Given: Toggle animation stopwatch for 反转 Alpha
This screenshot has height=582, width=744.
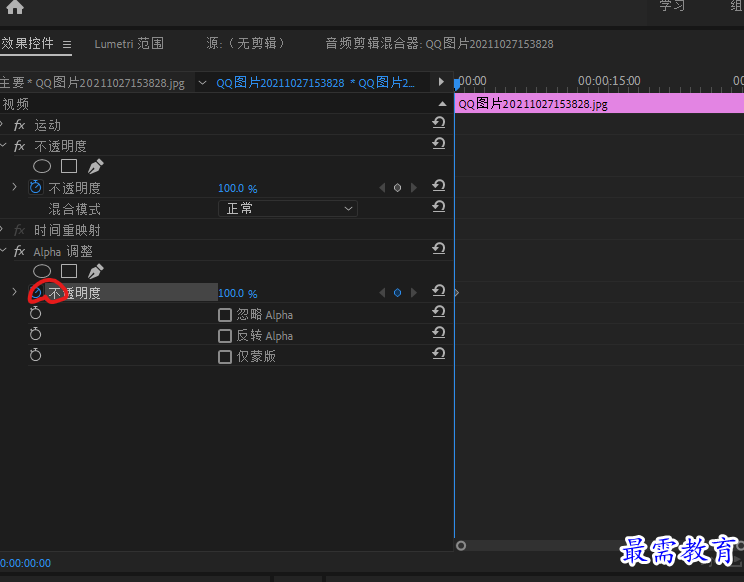Looking at the screenshot, I should click(x=36, y=334).
